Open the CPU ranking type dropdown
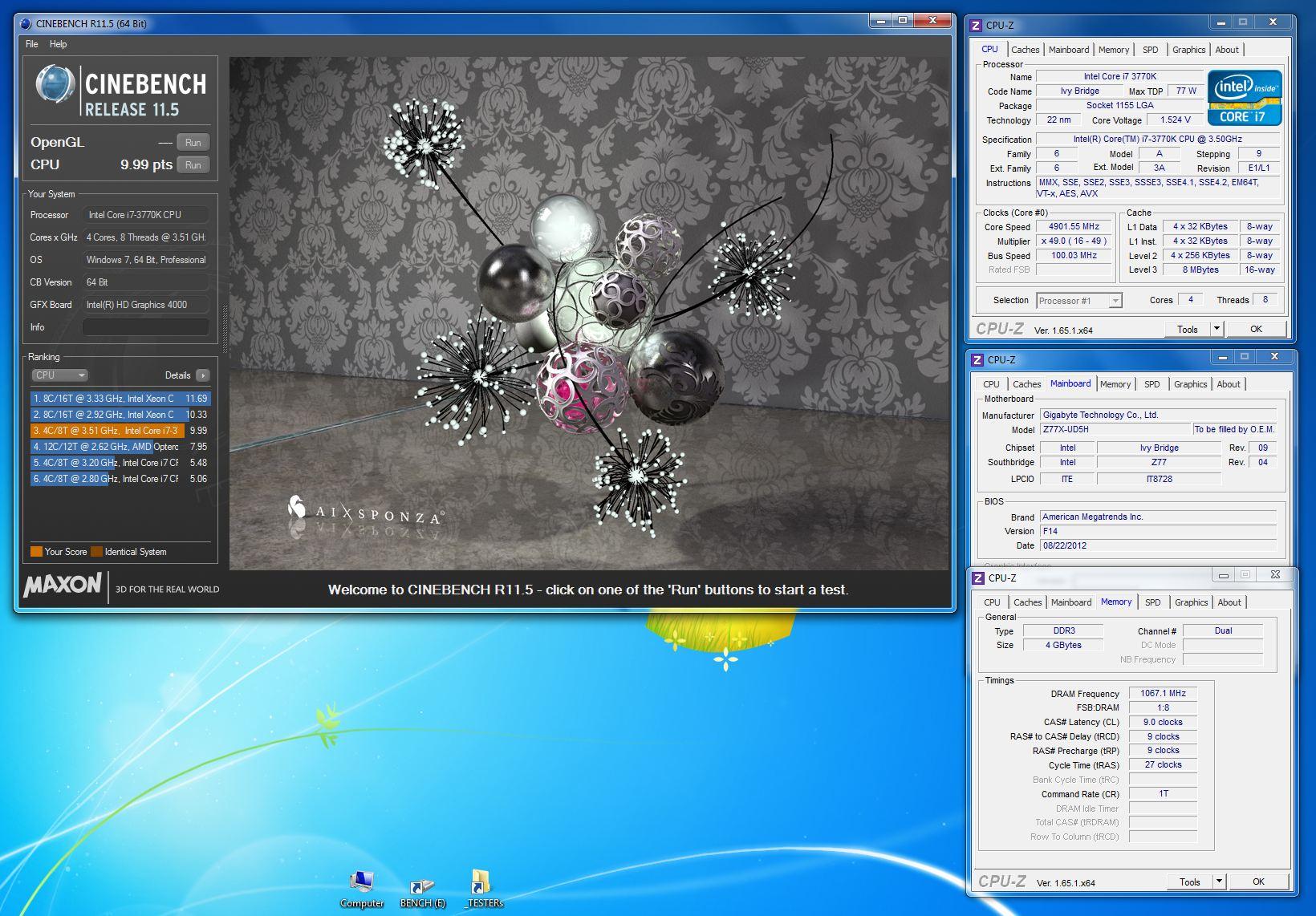This screenshot has width=1316, height=916. [59, 375]
